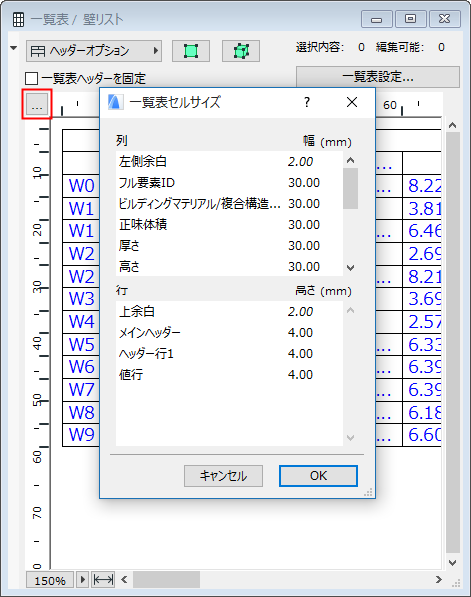Select フル要素ID column row
The image size is (471, 597).
pyautogui.click(x=229, y=183)
